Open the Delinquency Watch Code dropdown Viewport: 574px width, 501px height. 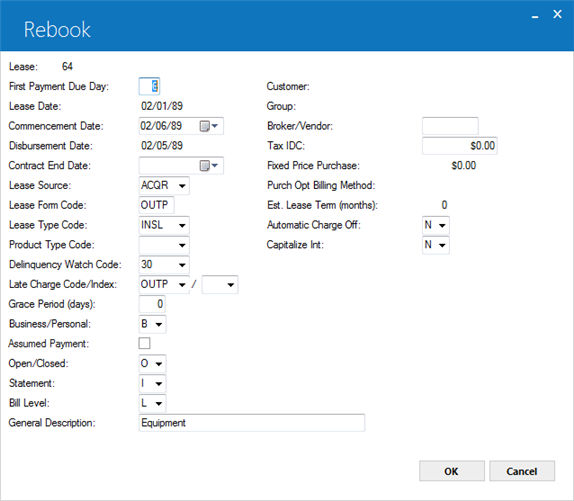tap(182, 265)
